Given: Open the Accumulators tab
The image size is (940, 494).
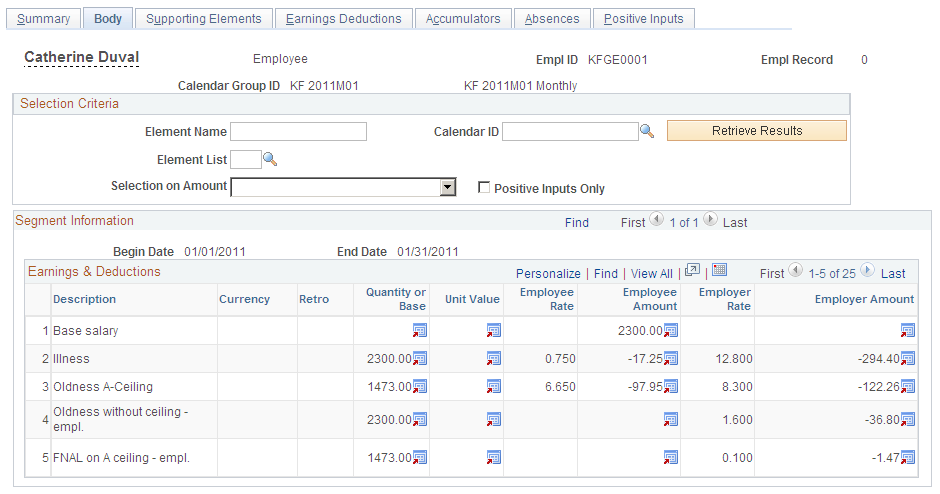Looking at the screenshot, I should coord(463,19).
